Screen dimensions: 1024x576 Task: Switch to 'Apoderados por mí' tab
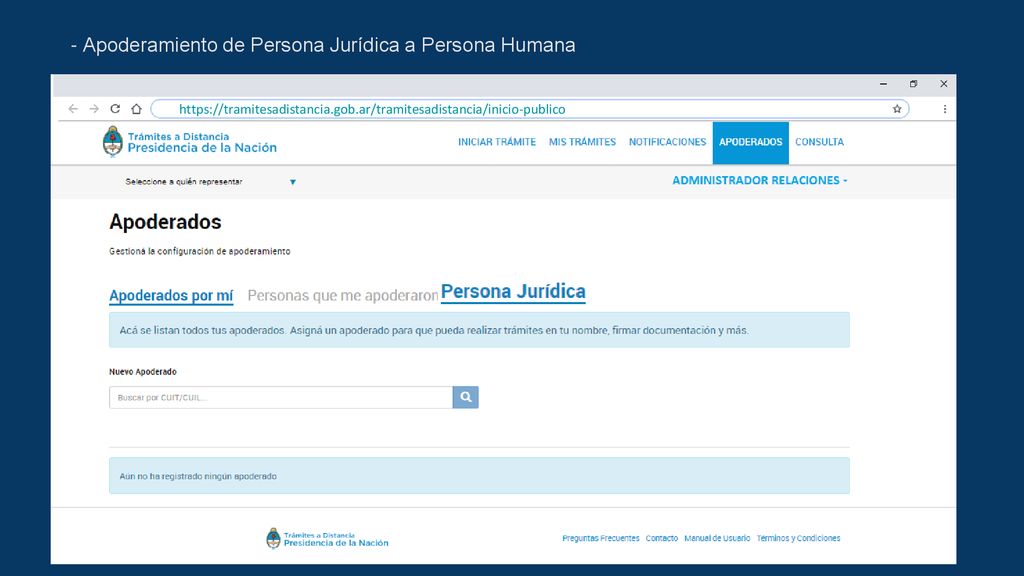tap(171, 296)
